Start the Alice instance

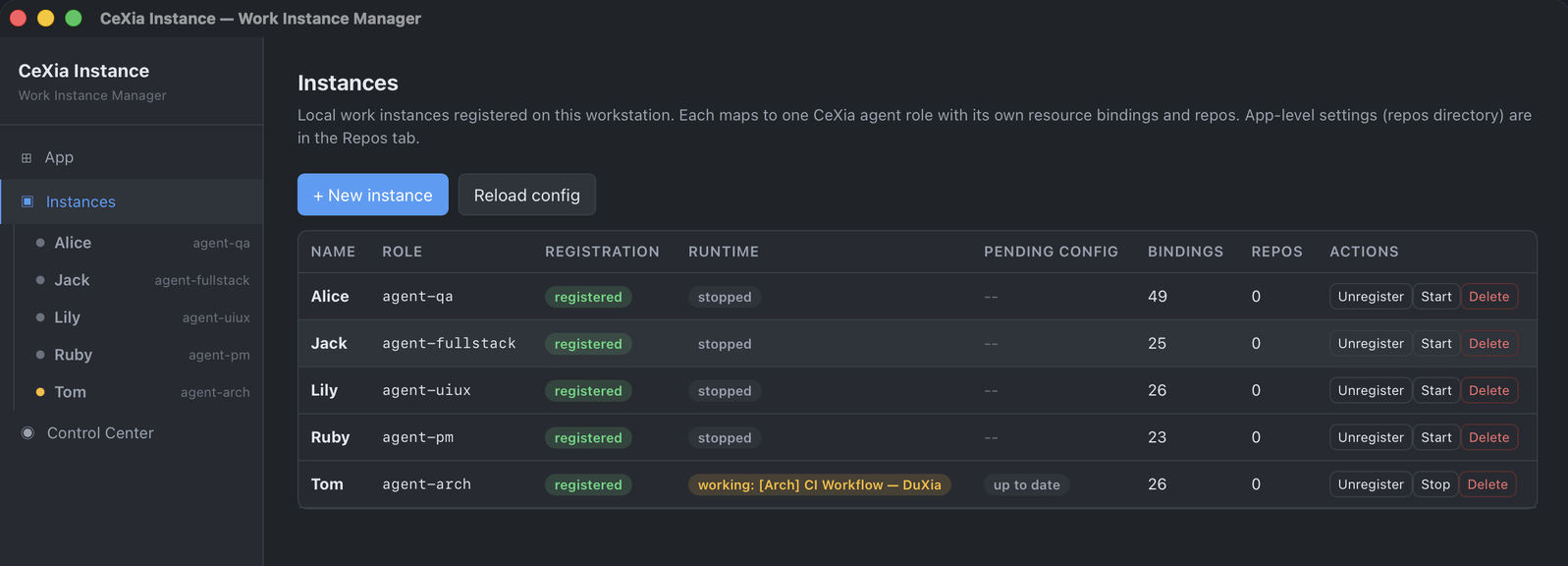(x=1436, y=297)
